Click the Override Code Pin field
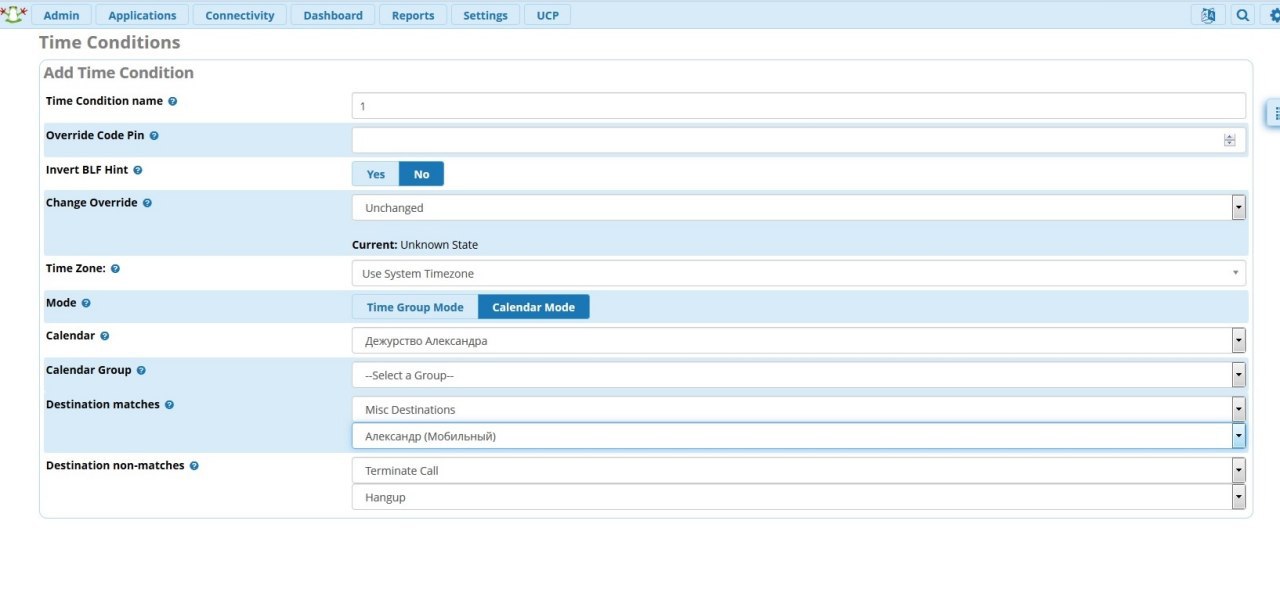Image resolution: width=1280 pixels, height=589 pixels. (799, 140)
